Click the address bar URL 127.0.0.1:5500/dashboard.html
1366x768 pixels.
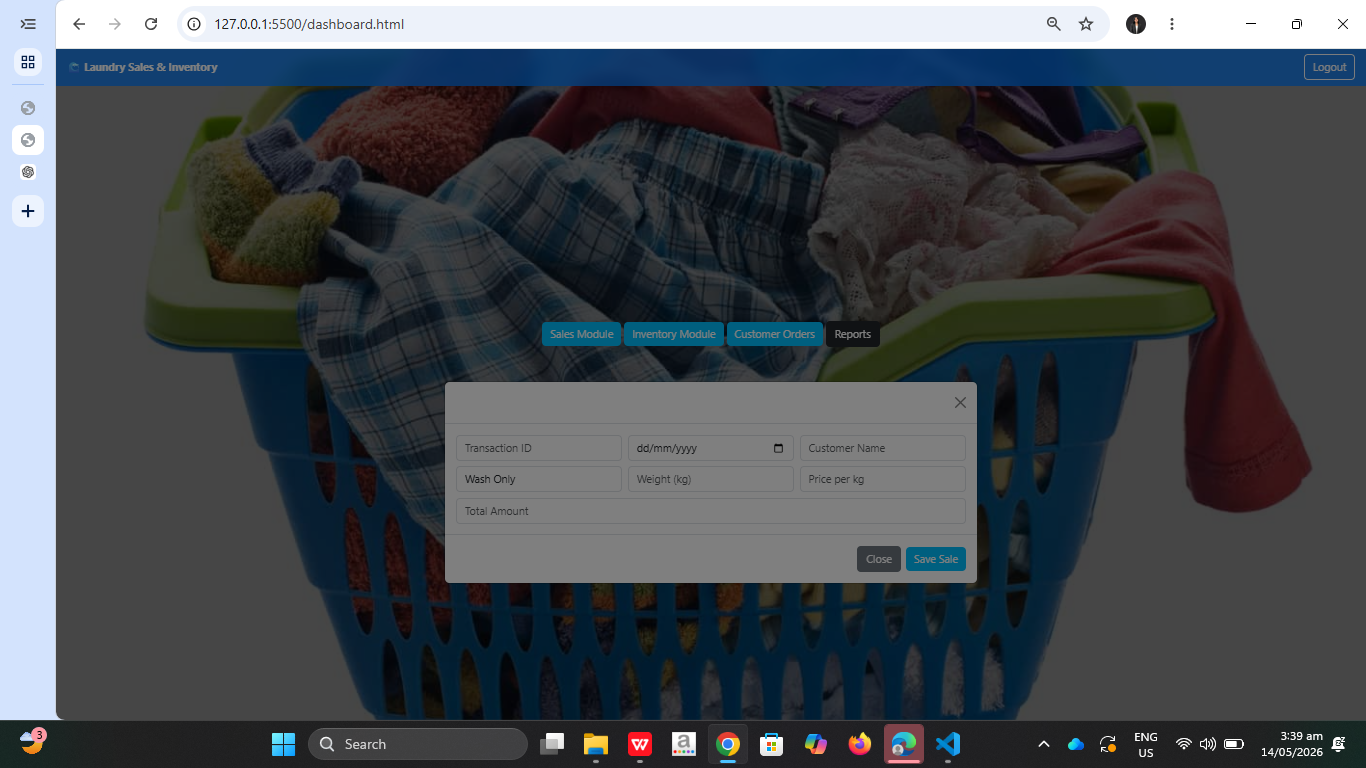(x=309, y=24)
